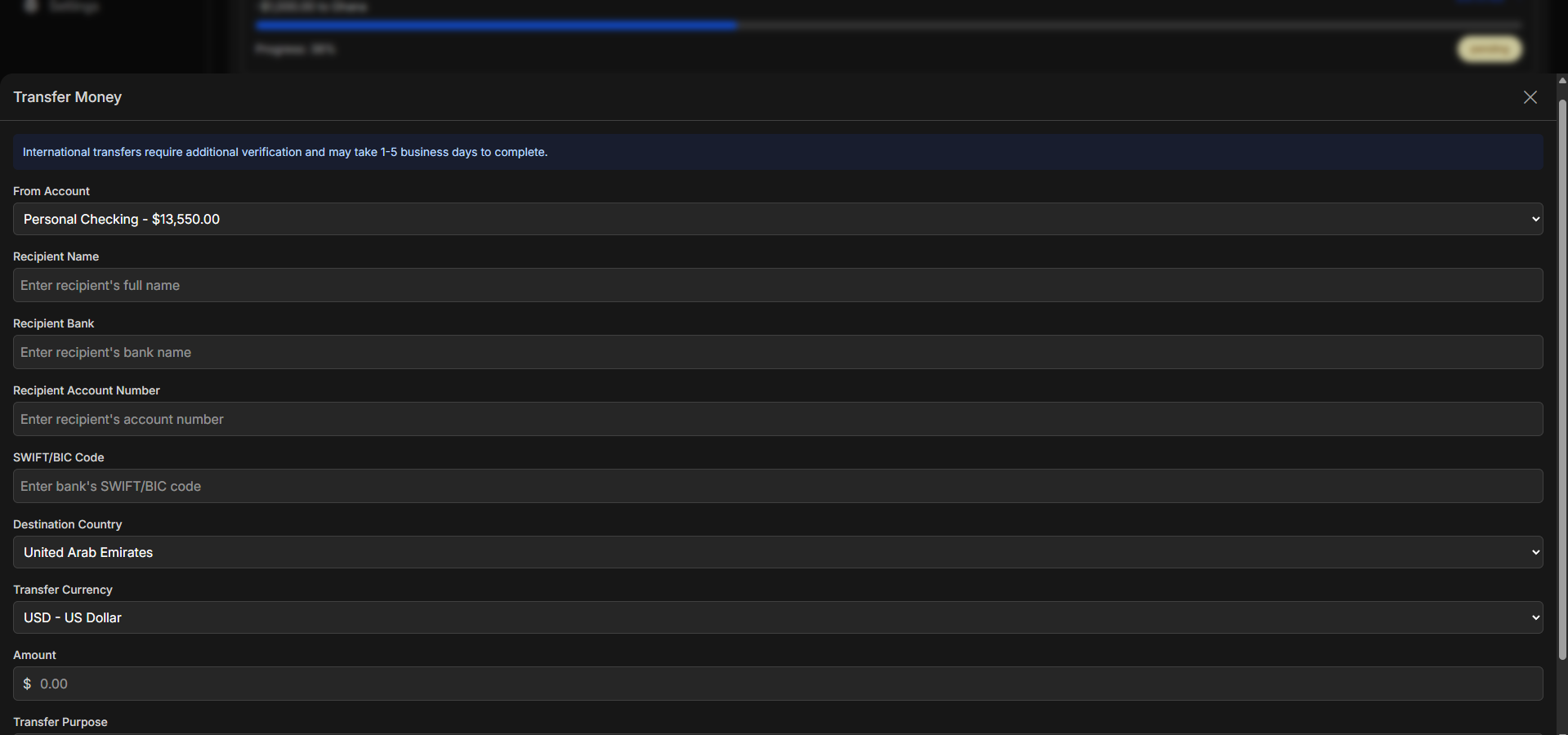Click the Recipient Account Number field
Screen dimensions: 1568x735
(778, 419)
